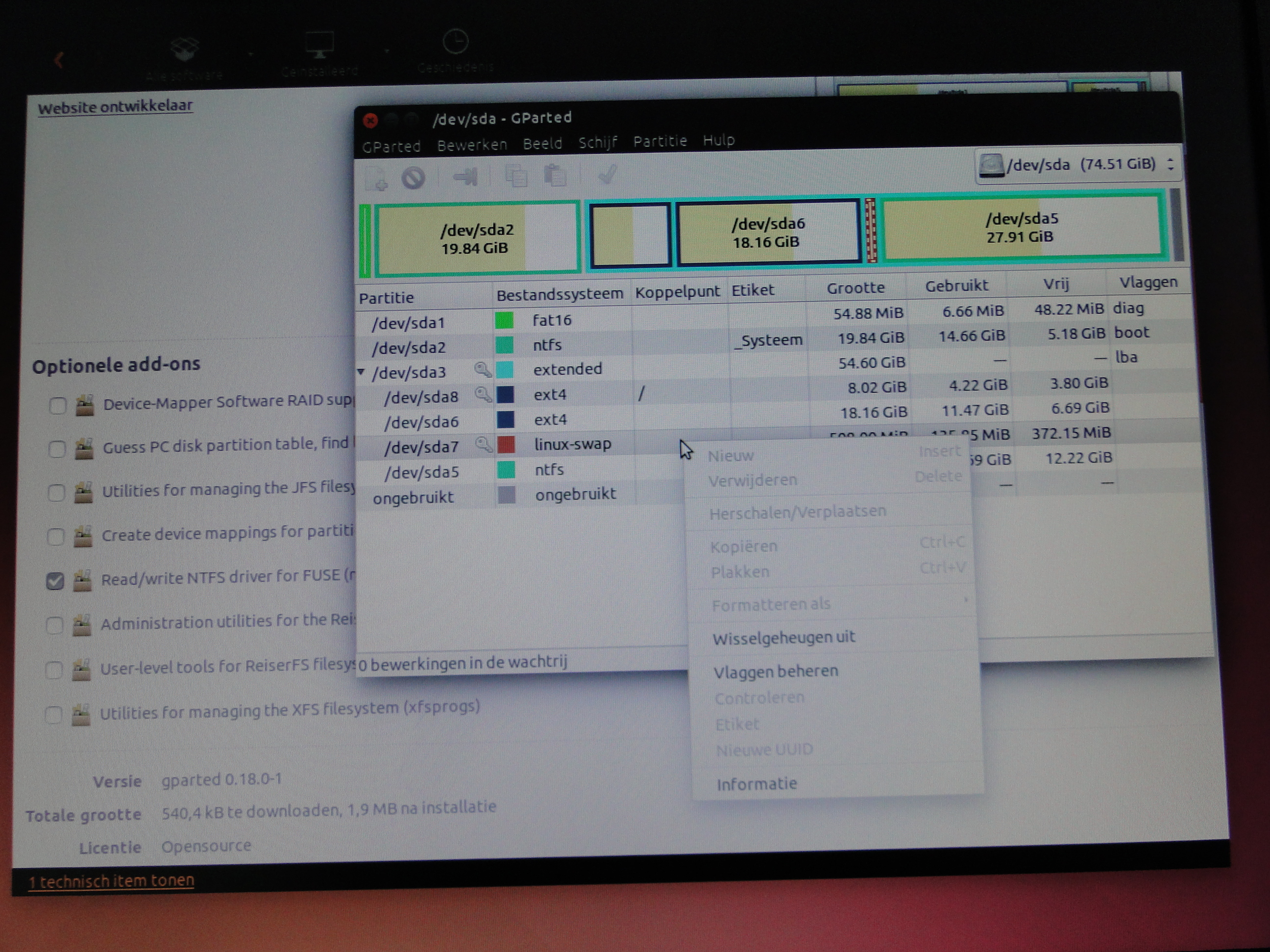Click package icon beside Guess PC disk partition
Image resolution: width=1270 pixels, height=952 pixels.
click(x=84, y=449)
